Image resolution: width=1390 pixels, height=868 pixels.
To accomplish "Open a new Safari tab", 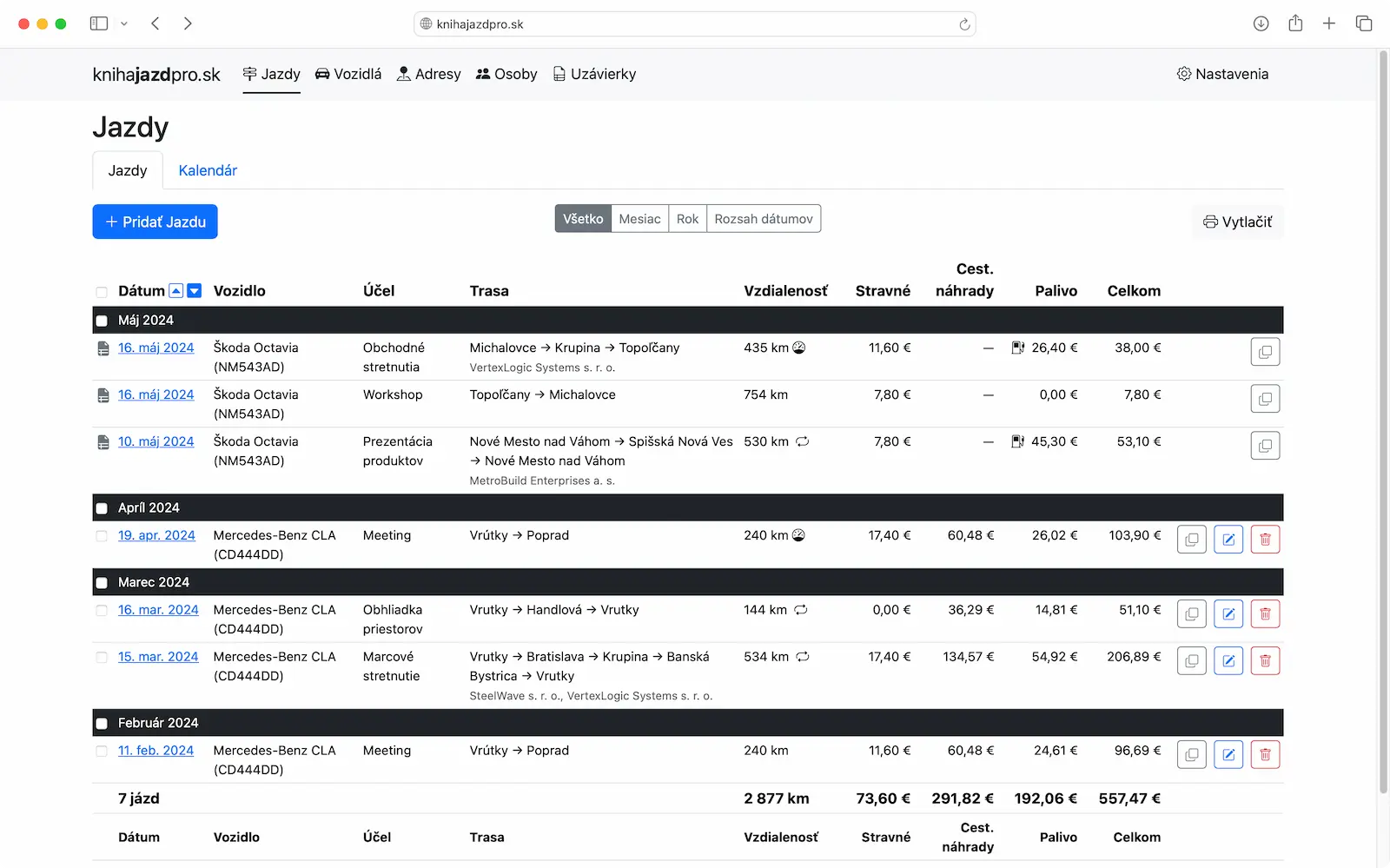I will pos(1329,23).
